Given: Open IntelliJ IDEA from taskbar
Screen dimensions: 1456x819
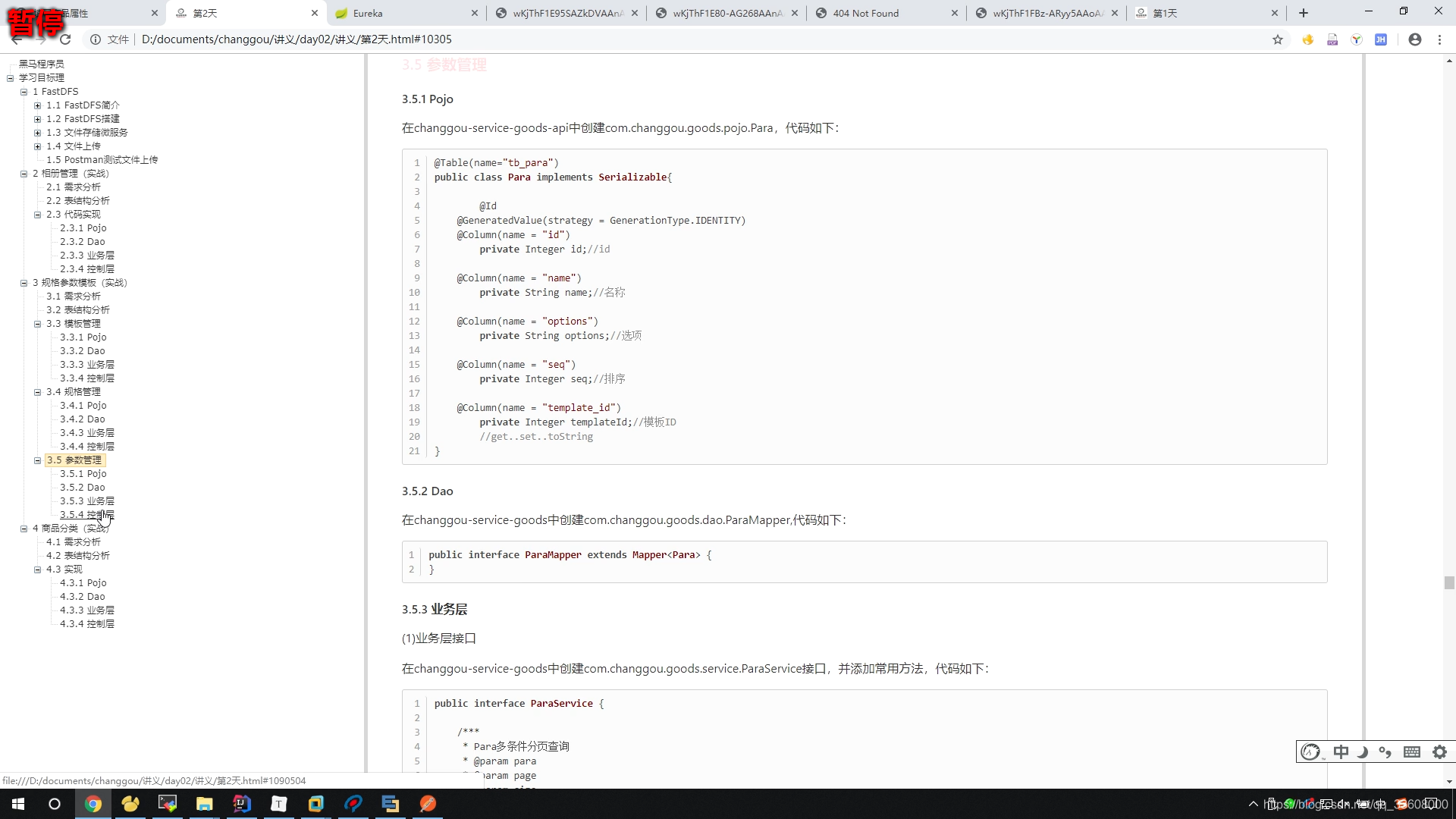Looking at the screenshot, I should (x=242, y=804).
